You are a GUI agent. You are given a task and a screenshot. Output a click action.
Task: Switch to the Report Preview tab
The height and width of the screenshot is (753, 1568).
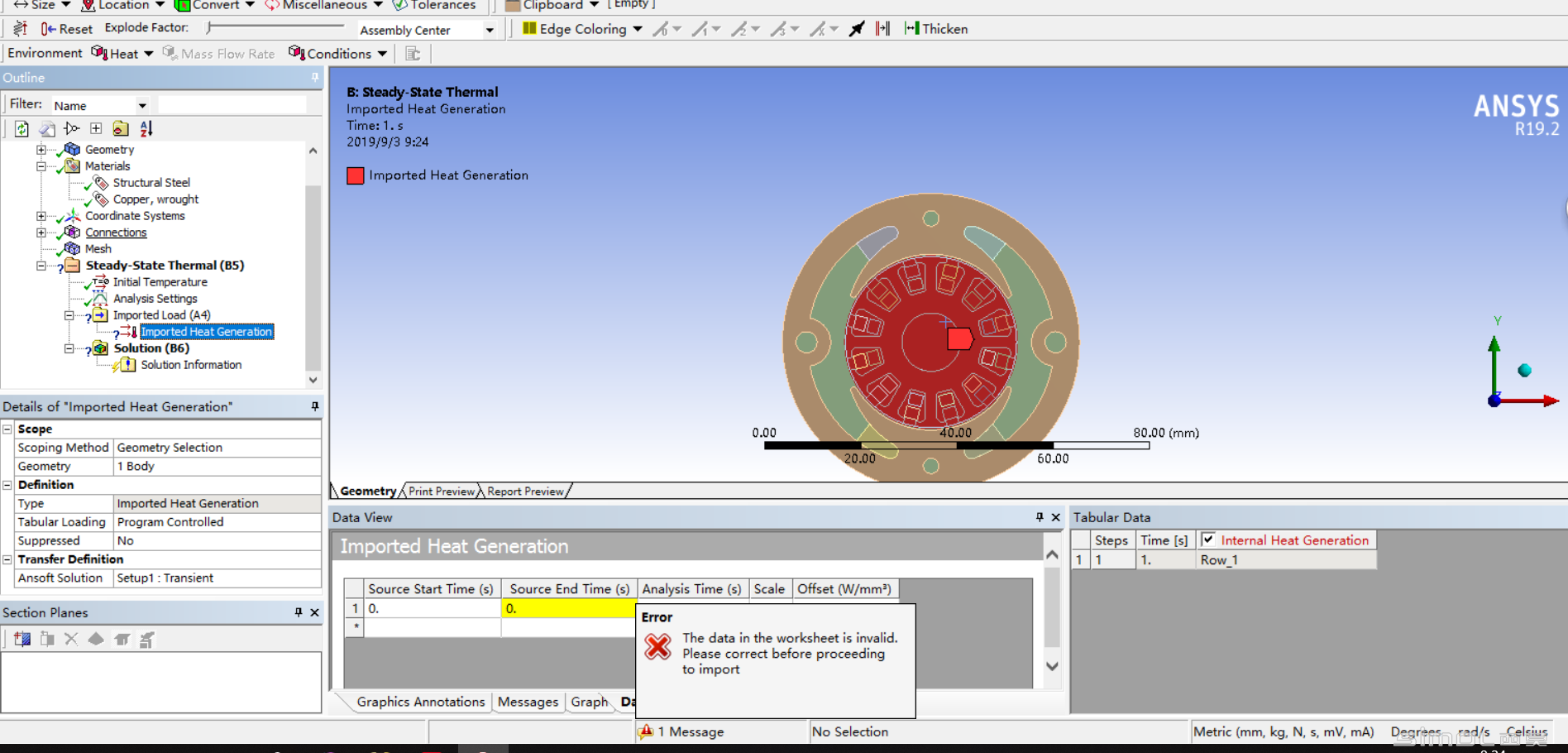tap(525, 492)
